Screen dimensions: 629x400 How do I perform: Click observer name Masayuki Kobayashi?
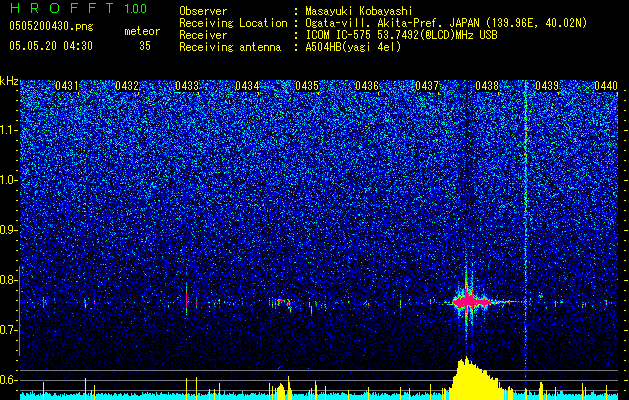click(359, 11)
